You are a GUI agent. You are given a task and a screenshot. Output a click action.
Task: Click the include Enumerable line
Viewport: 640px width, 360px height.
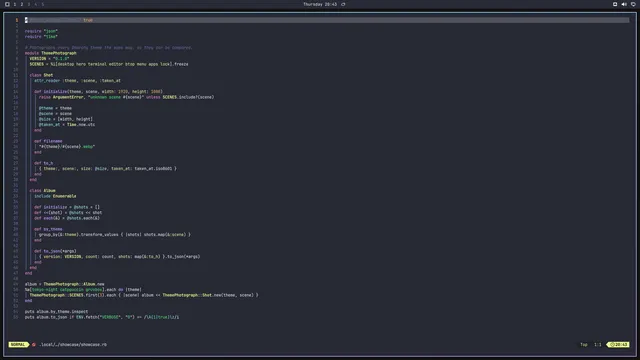click(x=55, y=196)
